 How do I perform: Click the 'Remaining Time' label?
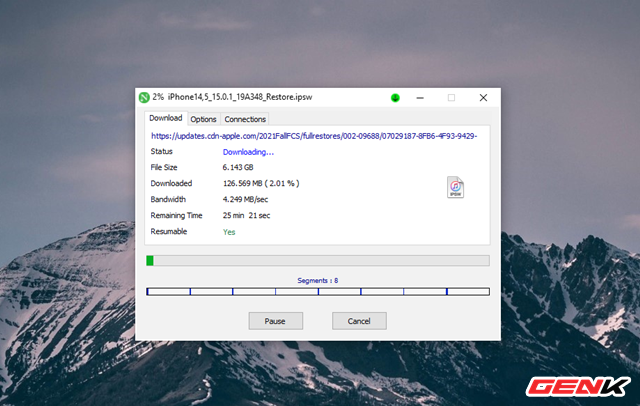click(x=176, y=215)
